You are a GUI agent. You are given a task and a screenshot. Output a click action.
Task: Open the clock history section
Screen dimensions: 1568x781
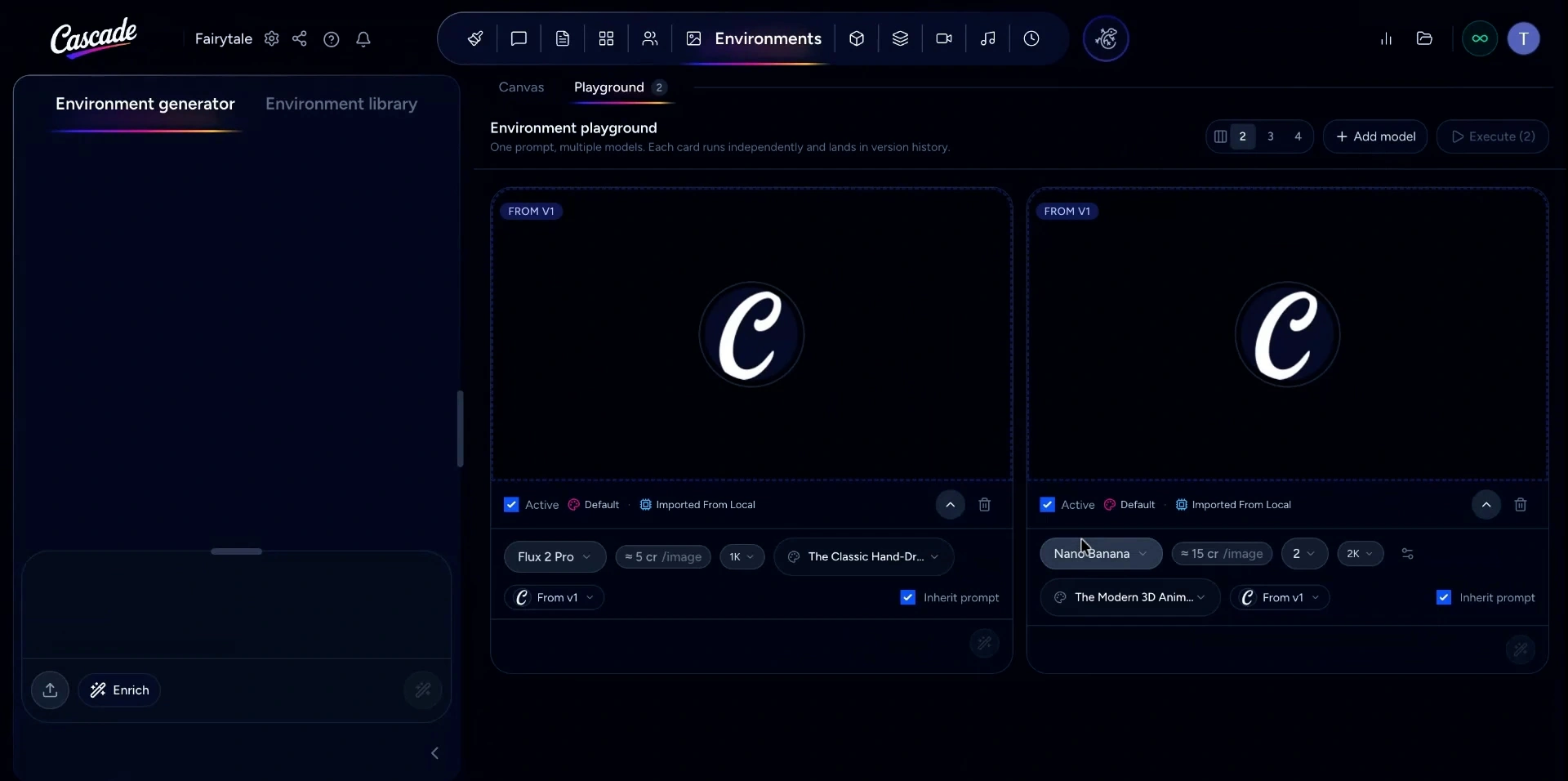click(x=1031, y=38)
